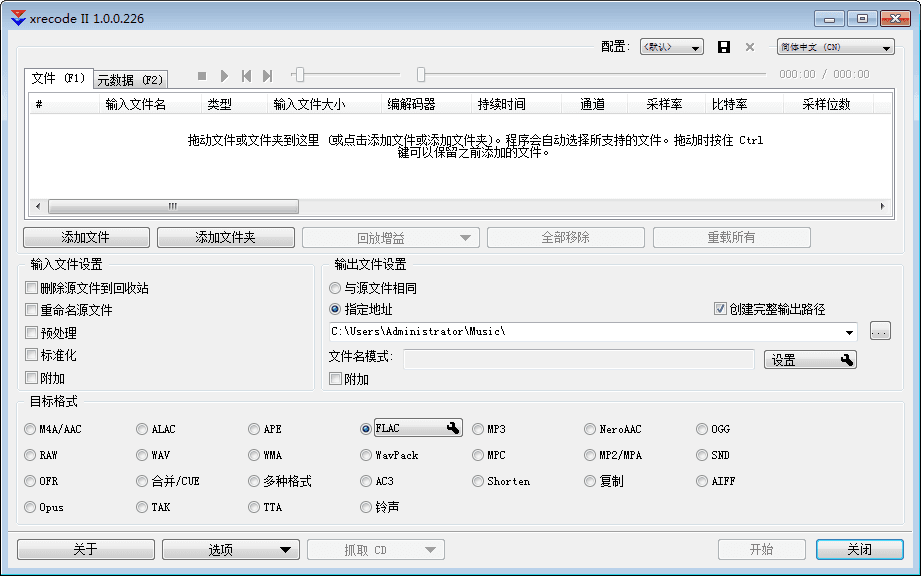Image resolution: width=921 pixels, height=576 pixels.
Task: Open the 关于 dialog
Action: tap(85, 549)
